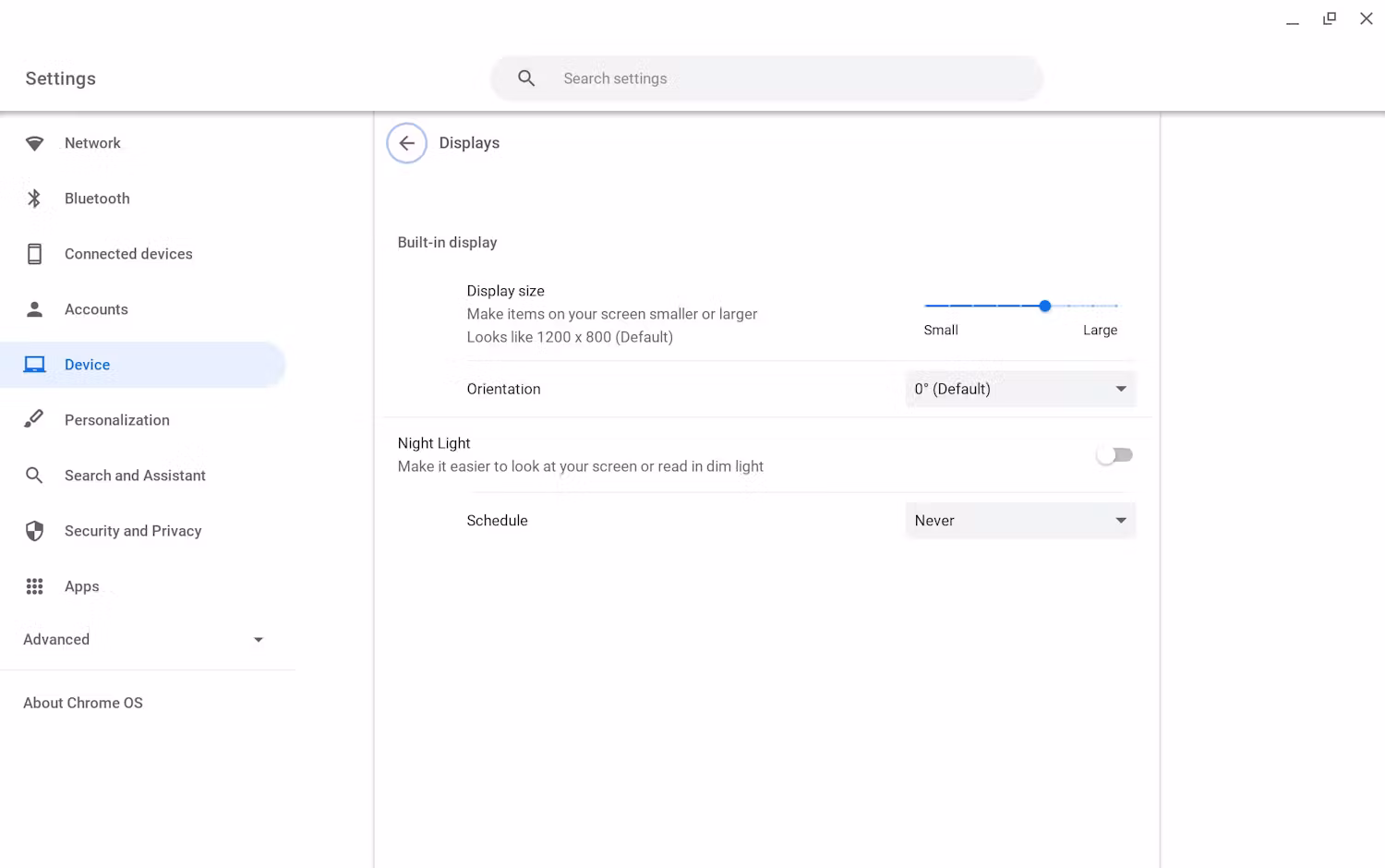Click the search magnifier in the search bar
The height and width of the screenshot is (868, 1385).
click(525, 78)
